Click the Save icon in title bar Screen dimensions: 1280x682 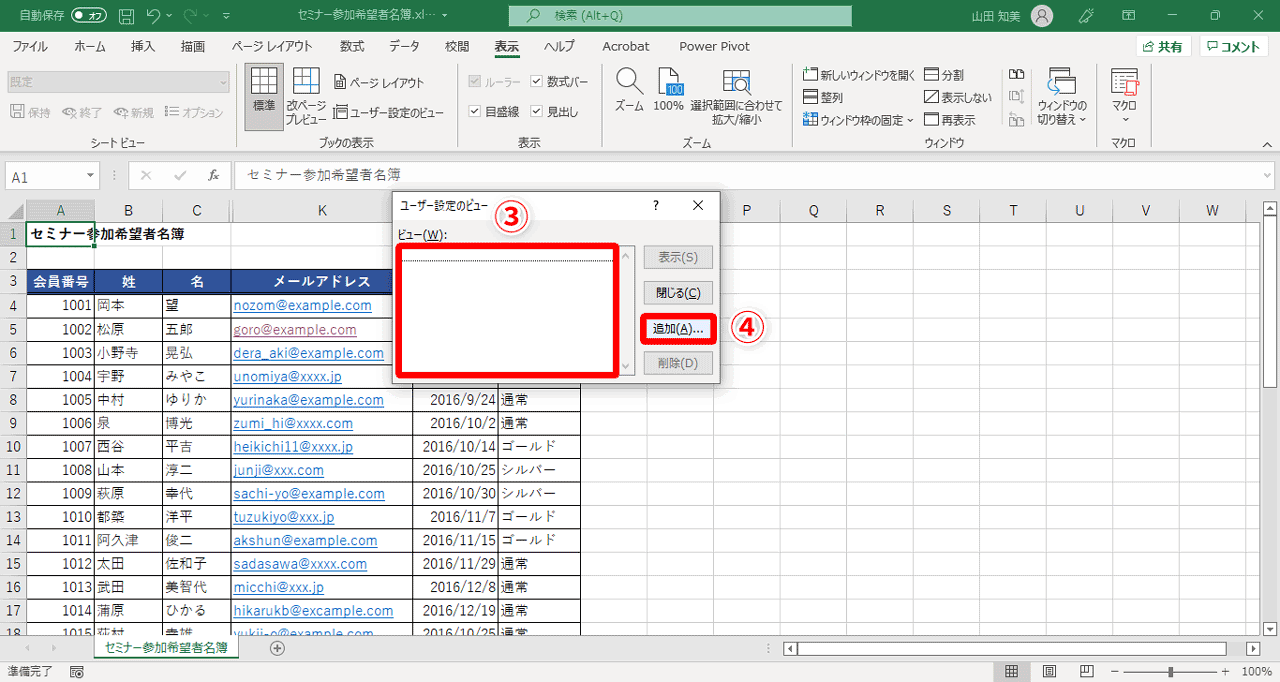[126, 16]
